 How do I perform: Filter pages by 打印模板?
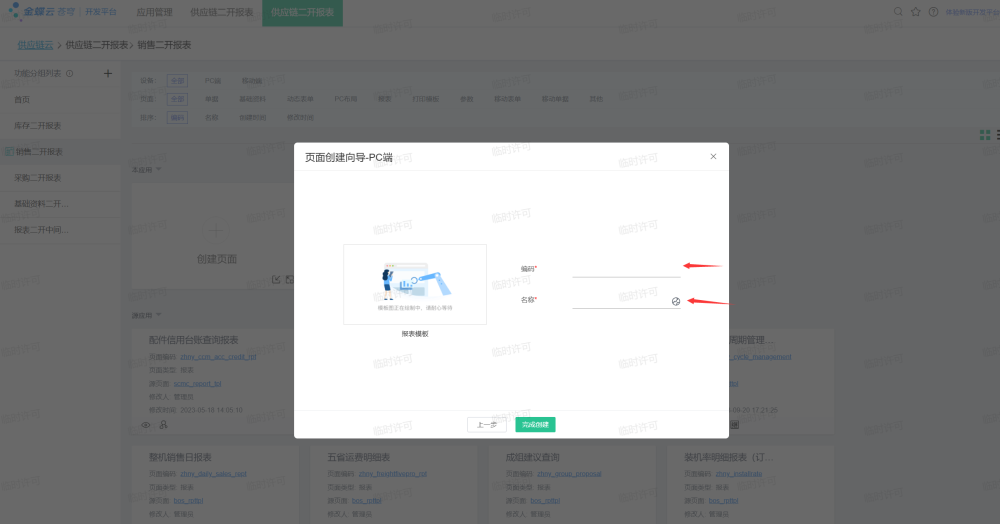point(425,99)
